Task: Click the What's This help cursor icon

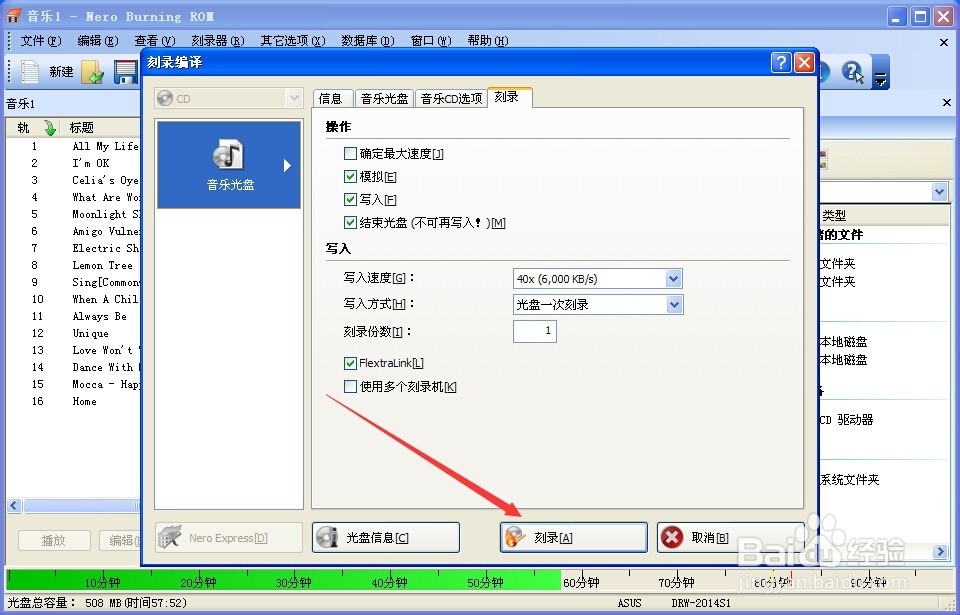Action: click(852, 72)
